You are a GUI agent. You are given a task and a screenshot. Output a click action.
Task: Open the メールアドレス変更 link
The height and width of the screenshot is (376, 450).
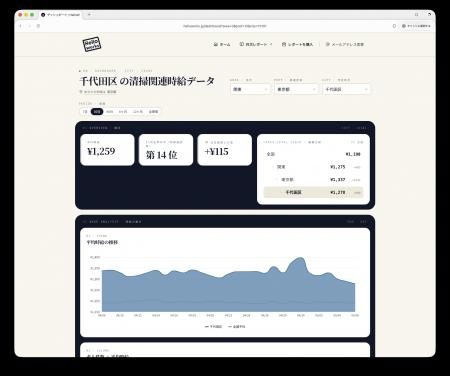(345, 44)
